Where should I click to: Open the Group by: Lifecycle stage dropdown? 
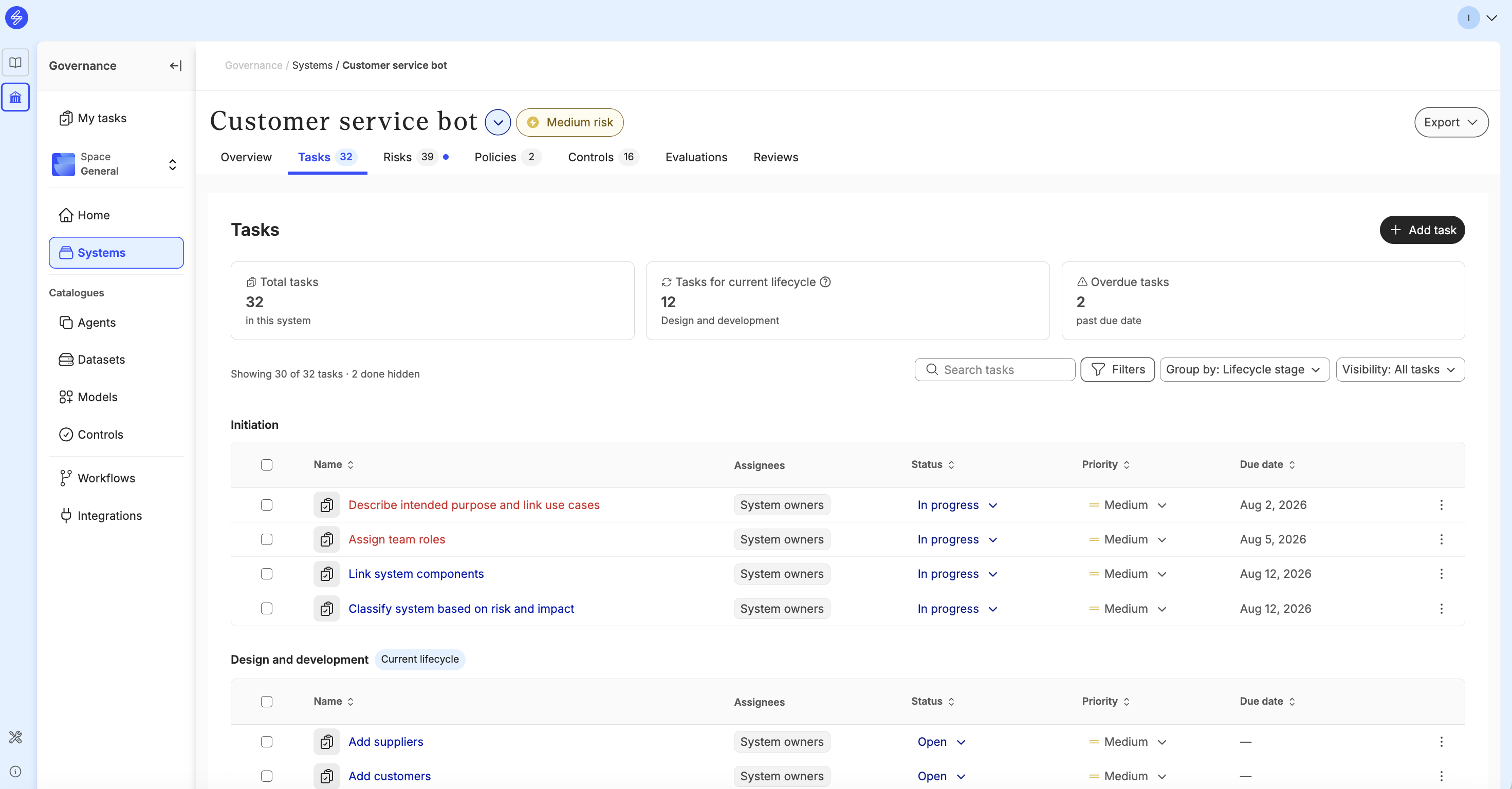point(1244,370)
